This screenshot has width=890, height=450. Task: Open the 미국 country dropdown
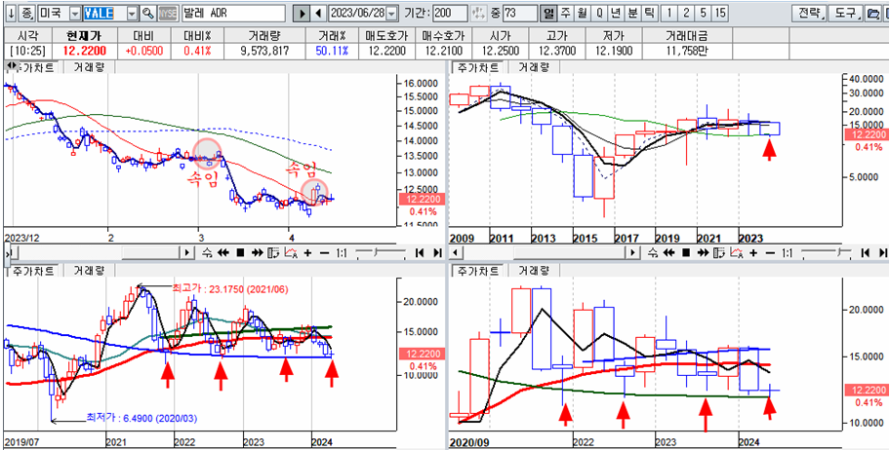coord(75,14)
